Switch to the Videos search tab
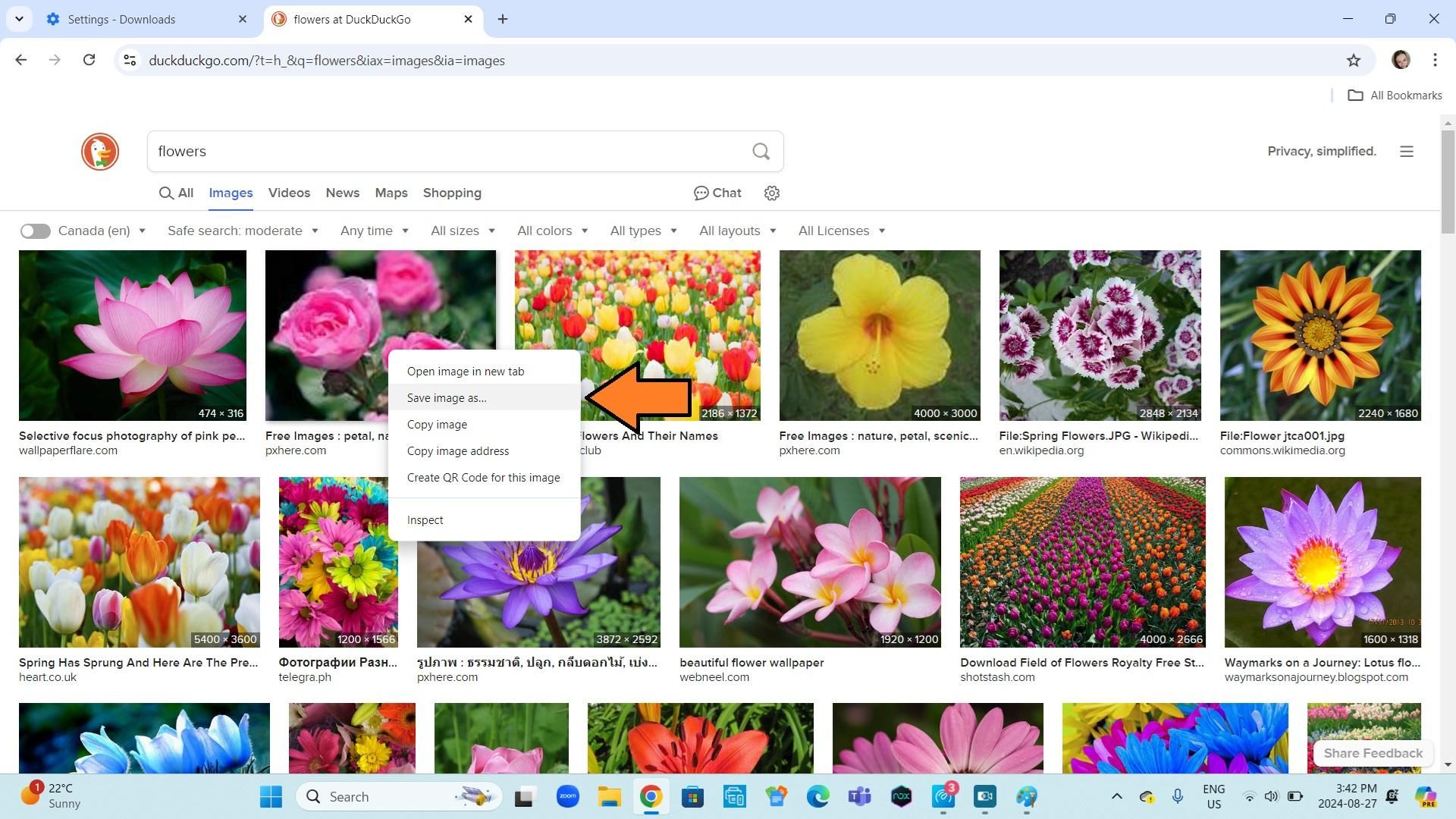The height and width of the screenshot is (819, 1456). (289, 193)
